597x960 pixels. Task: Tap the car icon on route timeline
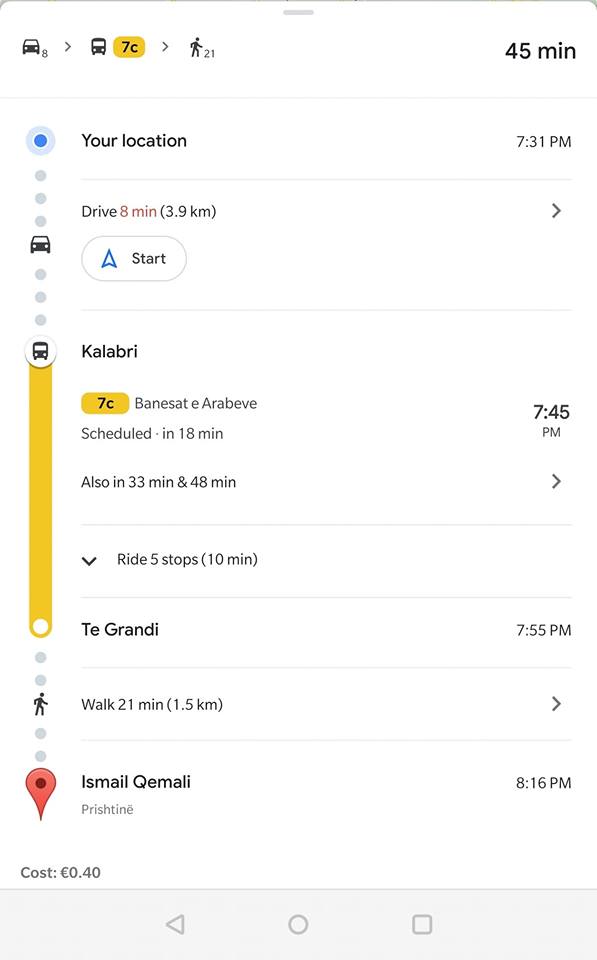point(40,245)
